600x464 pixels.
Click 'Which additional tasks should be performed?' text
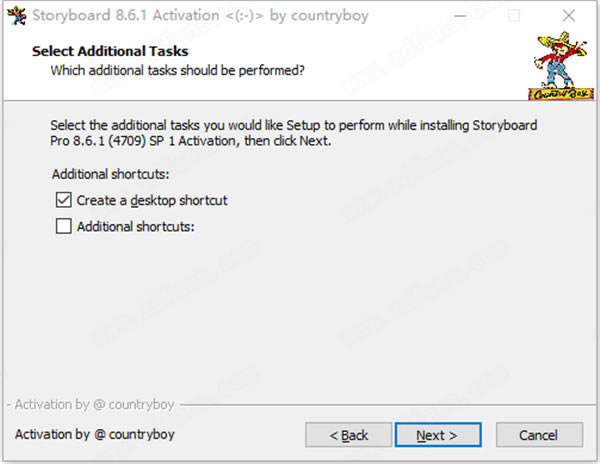click(177, 71)
